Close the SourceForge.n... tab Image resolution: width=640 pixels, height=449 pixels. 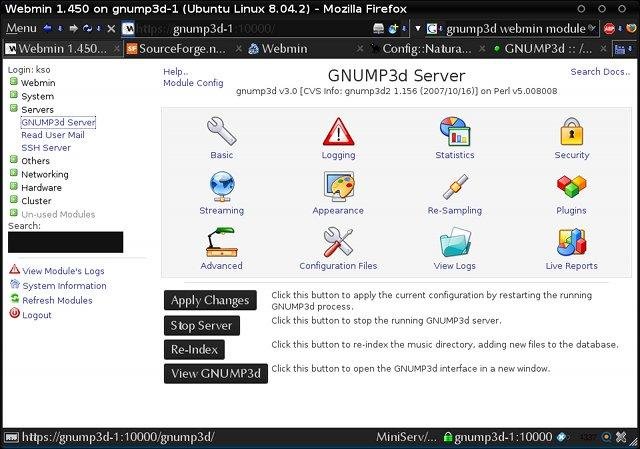point(238,49)
